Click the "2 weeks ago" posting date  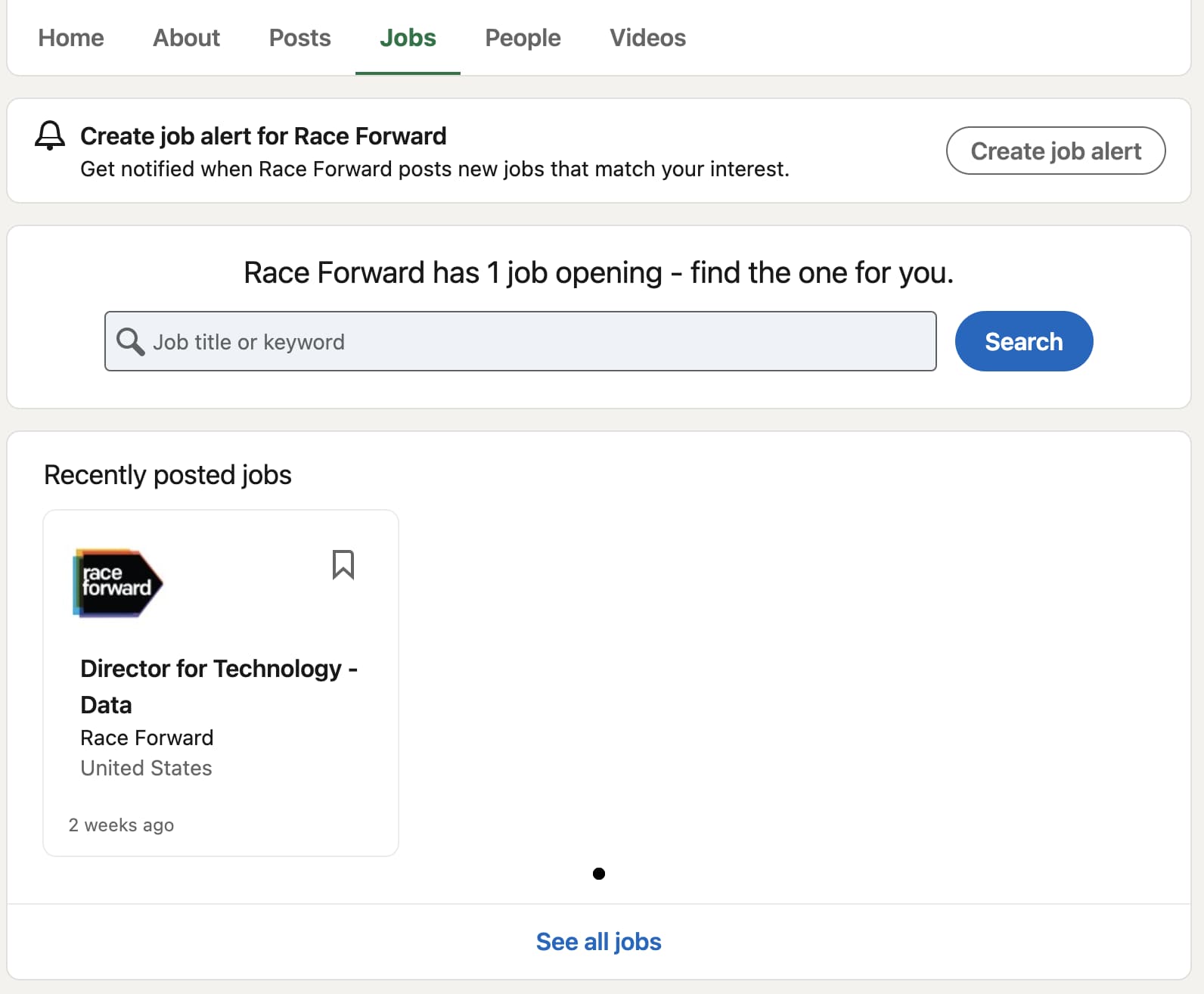tap(121, 825)
